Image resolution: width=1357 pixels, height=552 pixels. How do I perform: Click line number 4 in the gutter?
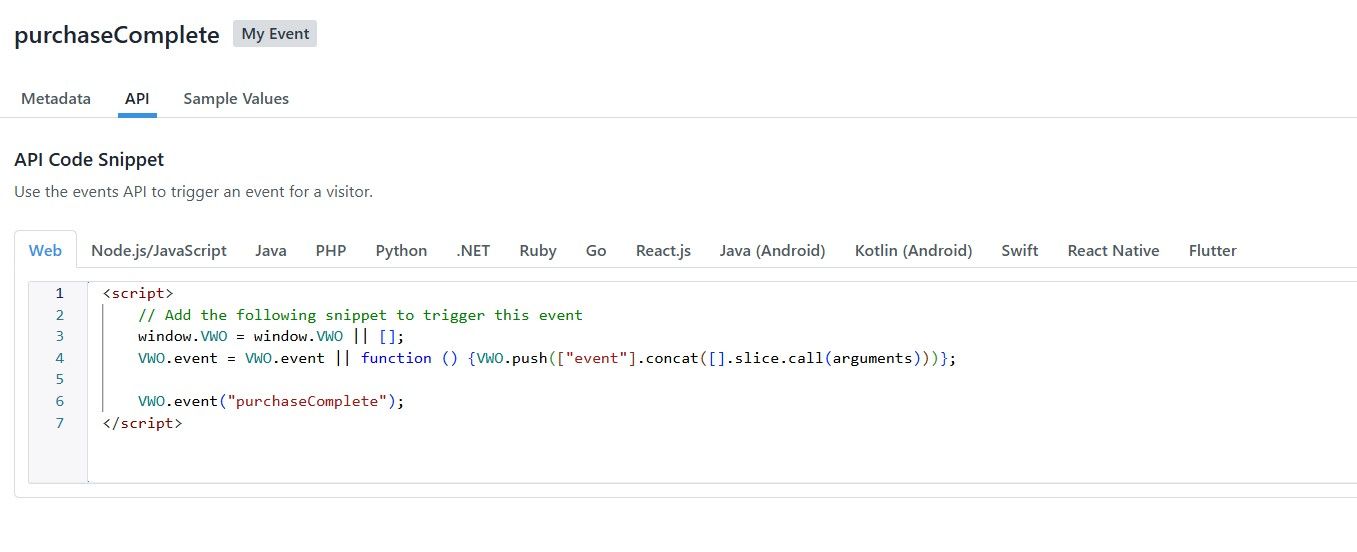pyautogui.click(x=60, y=358)
